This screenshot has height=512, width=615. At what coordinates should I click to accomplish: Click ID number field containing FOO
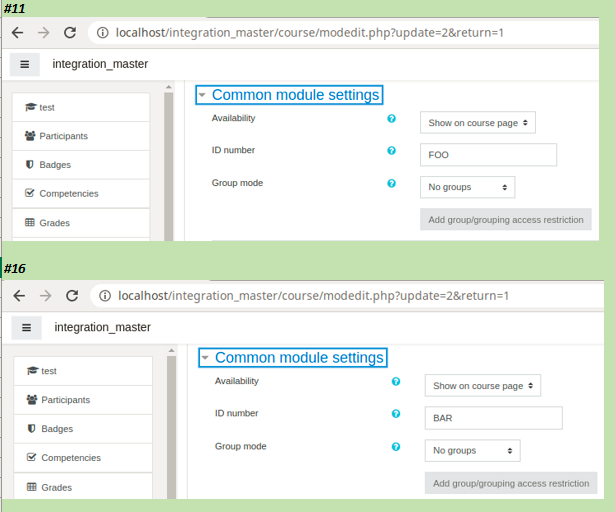(x=488, y=155)
